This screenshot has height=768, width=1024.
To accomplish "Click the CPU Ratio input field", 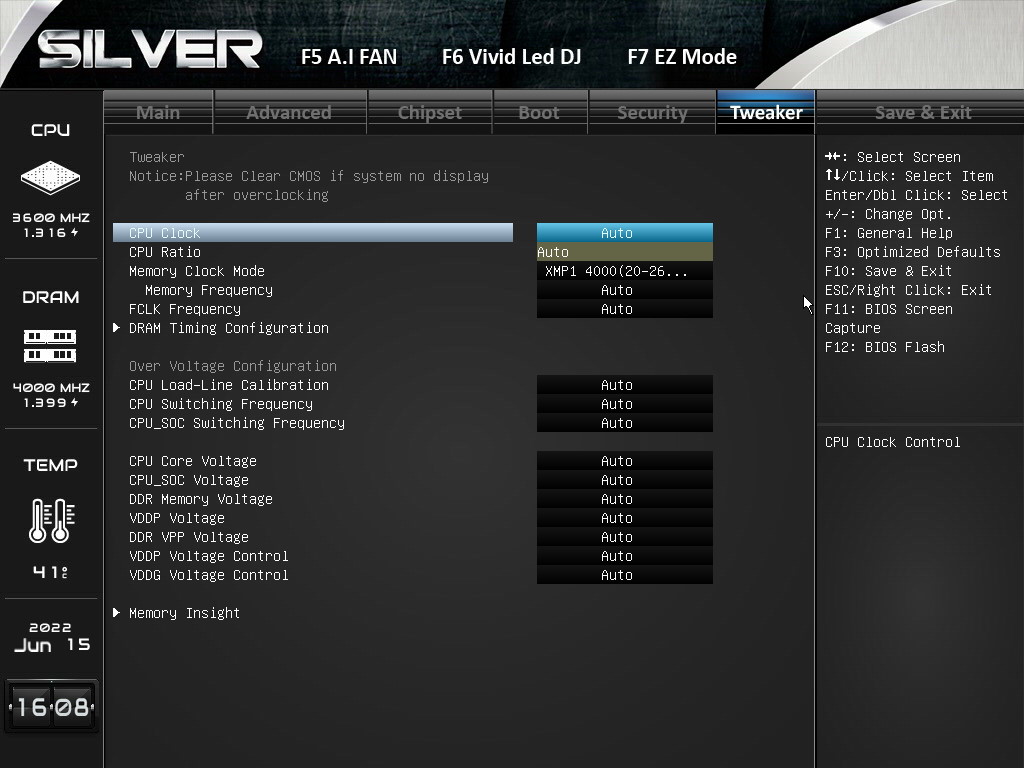I will click(x=624, y=252).
